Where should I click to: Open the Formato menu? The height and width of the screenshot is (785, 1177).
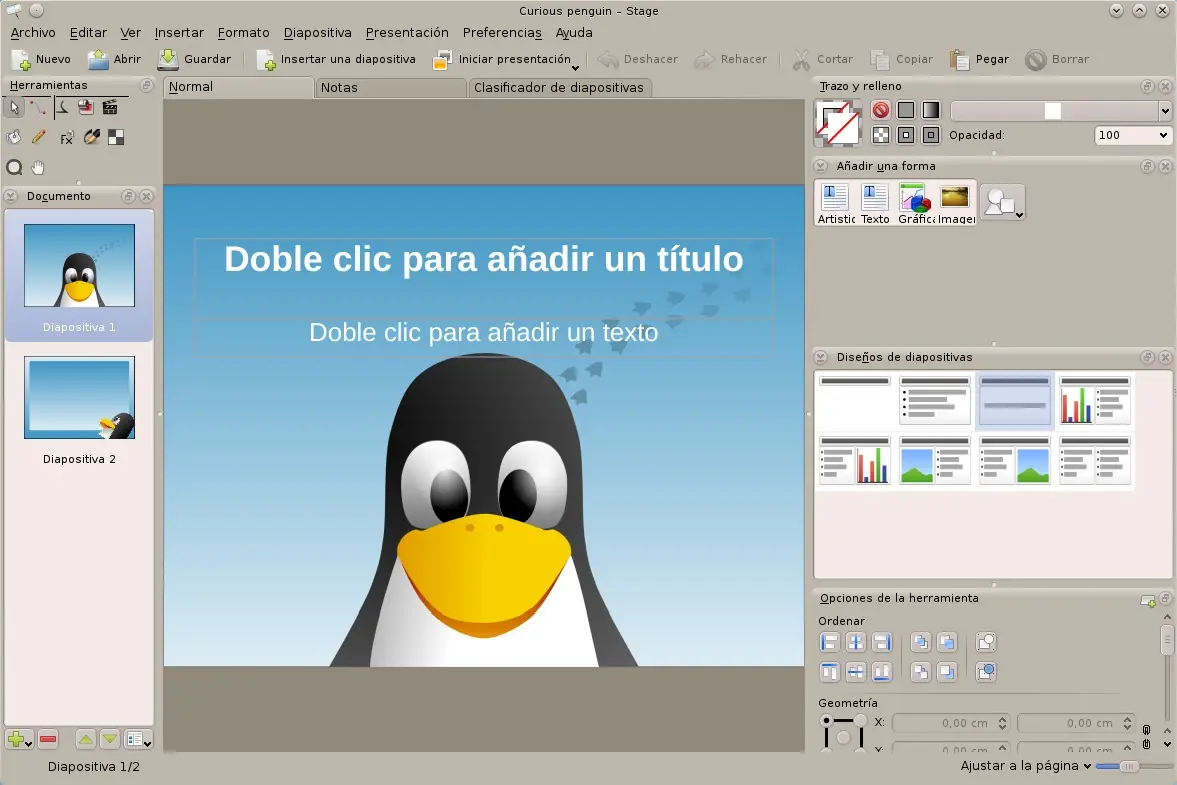coord(243,32)
